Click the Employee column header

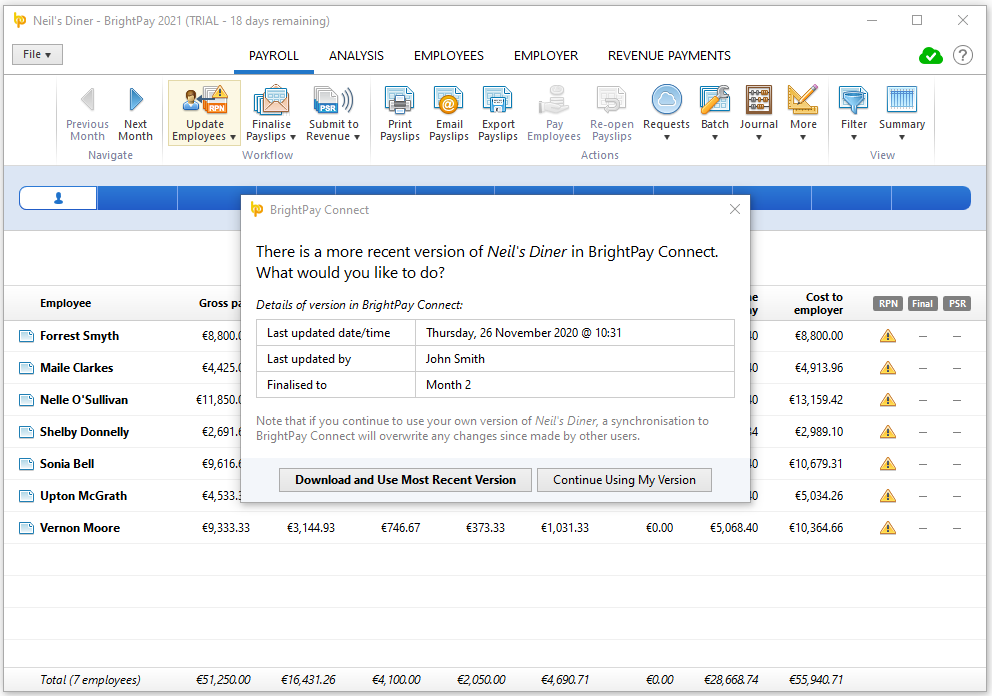pyautogui.click(x=66, y=303)
